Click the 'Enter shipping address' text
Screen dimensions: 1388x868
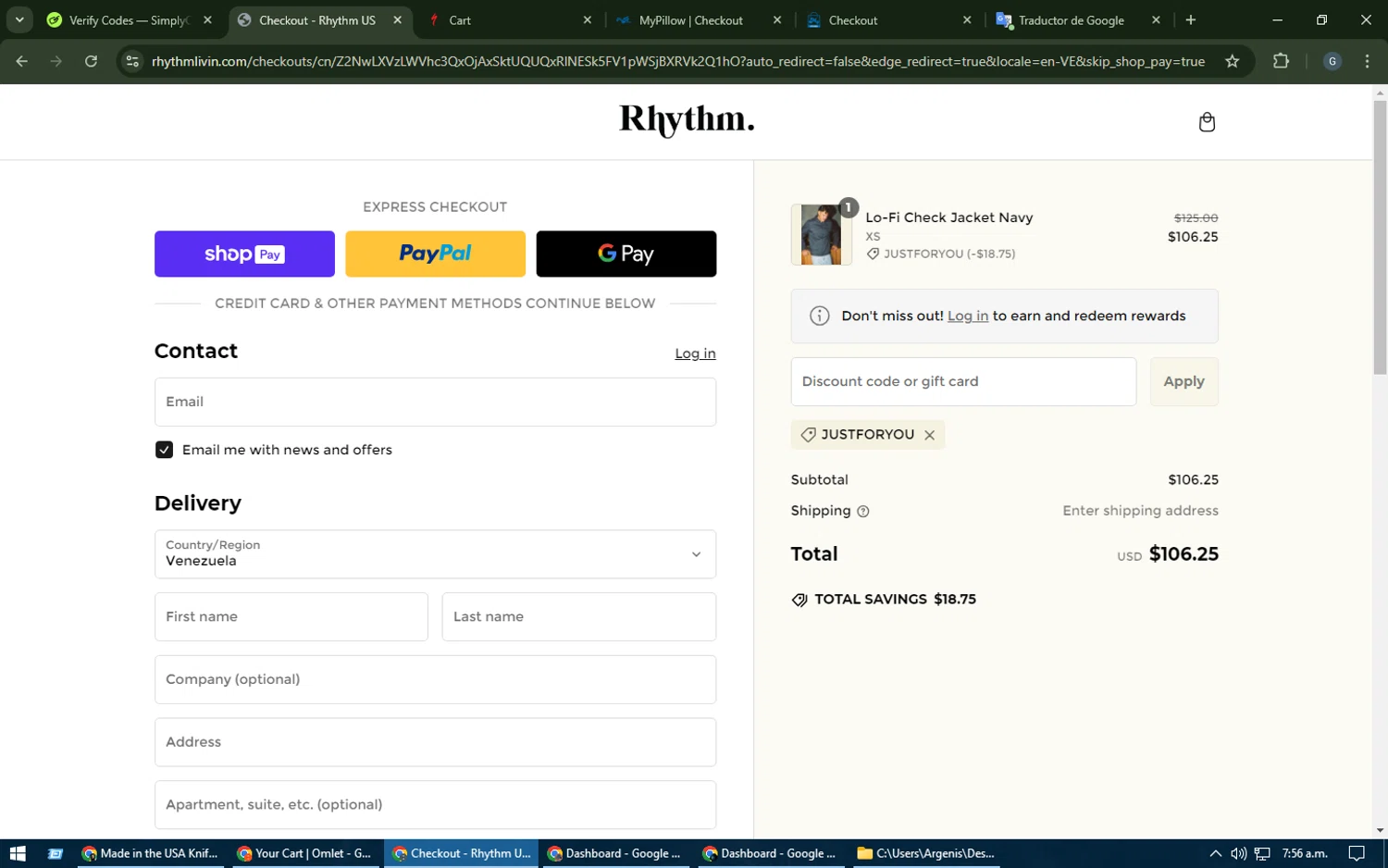pyautogui.click(x=1140, y=511)
